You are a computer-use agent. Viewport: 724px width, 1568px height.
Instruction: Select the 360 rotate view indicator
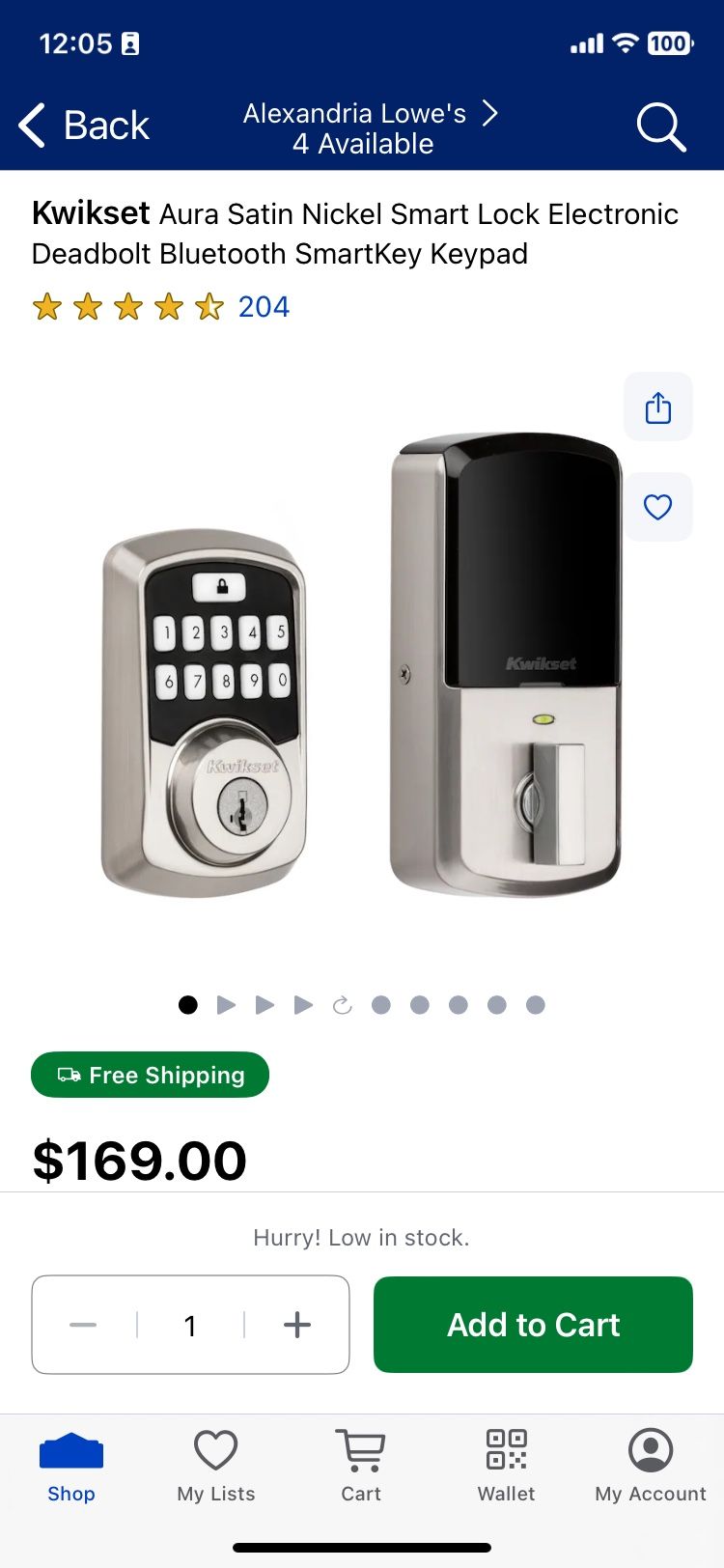343,1005
